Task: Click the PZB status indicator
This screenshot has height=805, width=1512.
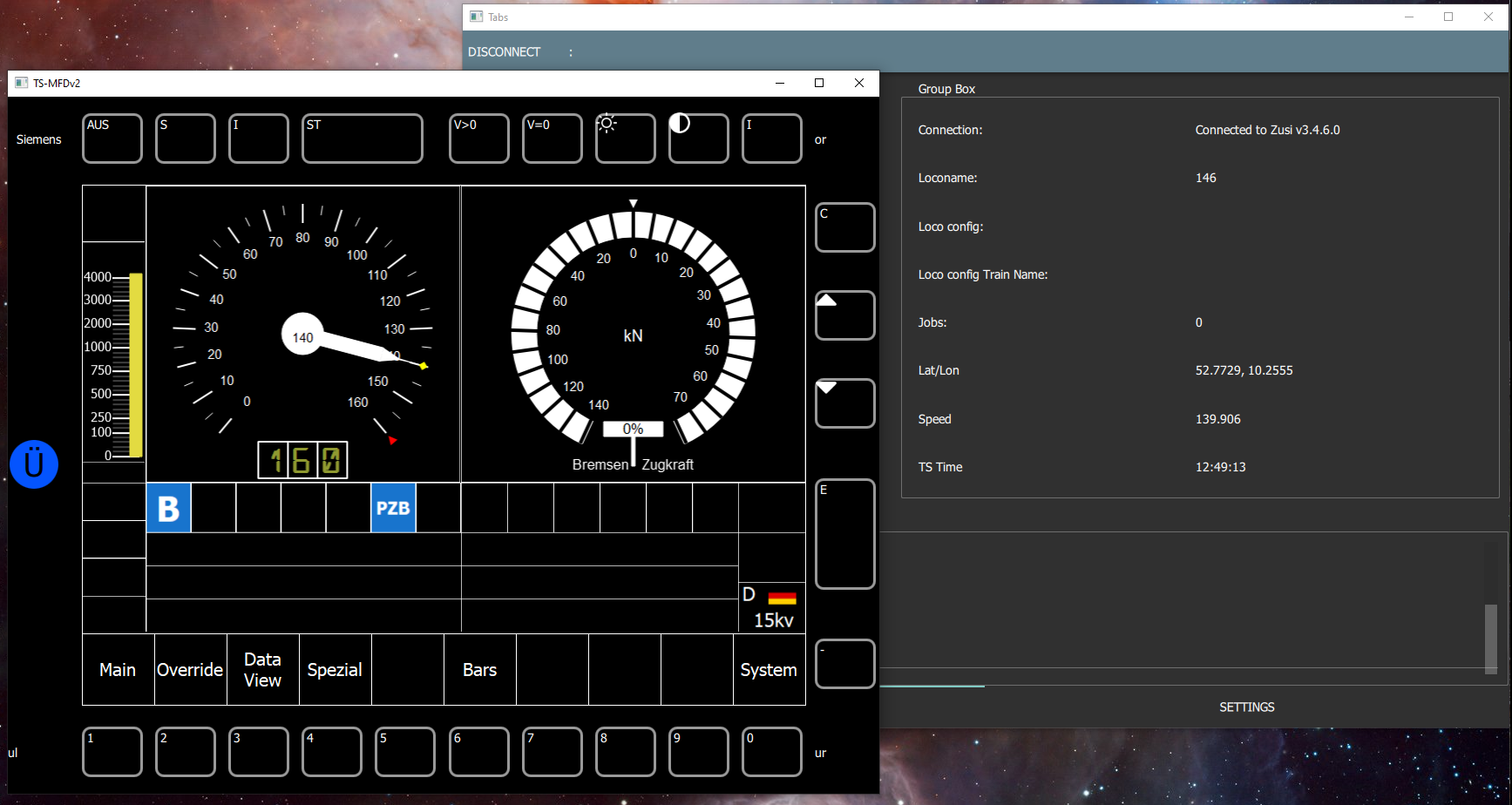Action: coord(393,508)
